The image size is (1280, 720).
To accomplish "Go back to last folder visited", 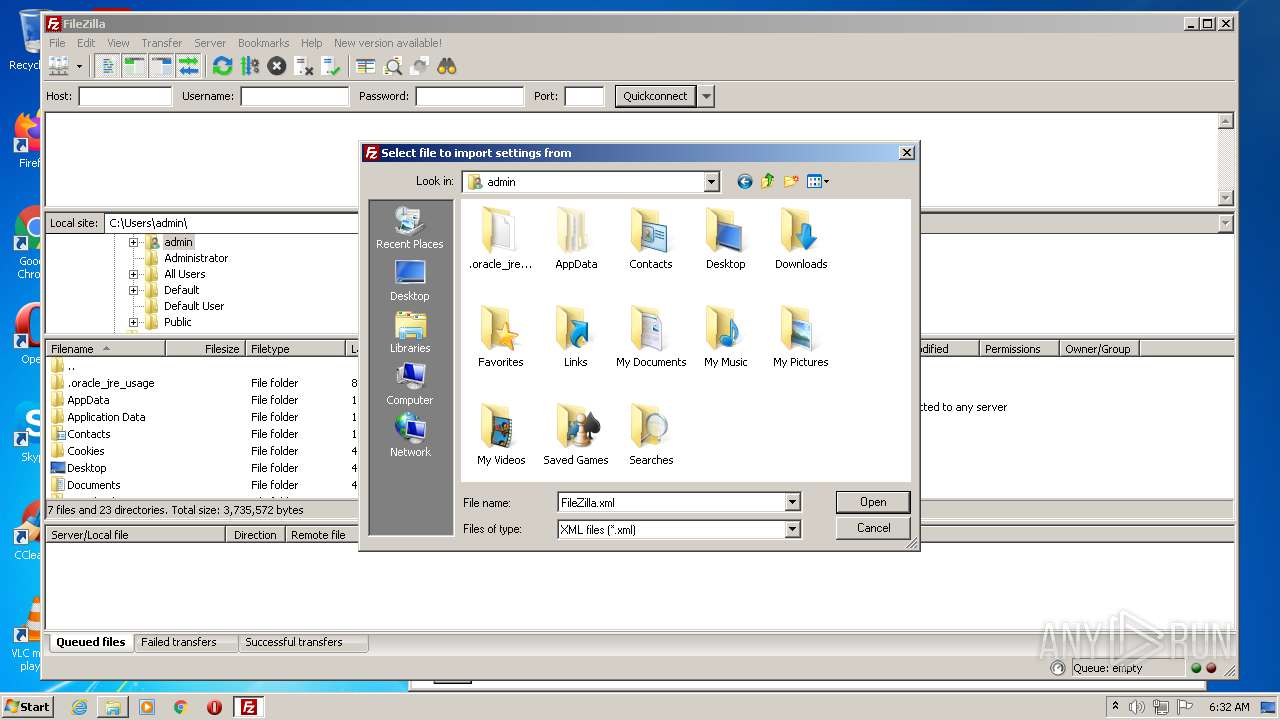I will (744, 181).
